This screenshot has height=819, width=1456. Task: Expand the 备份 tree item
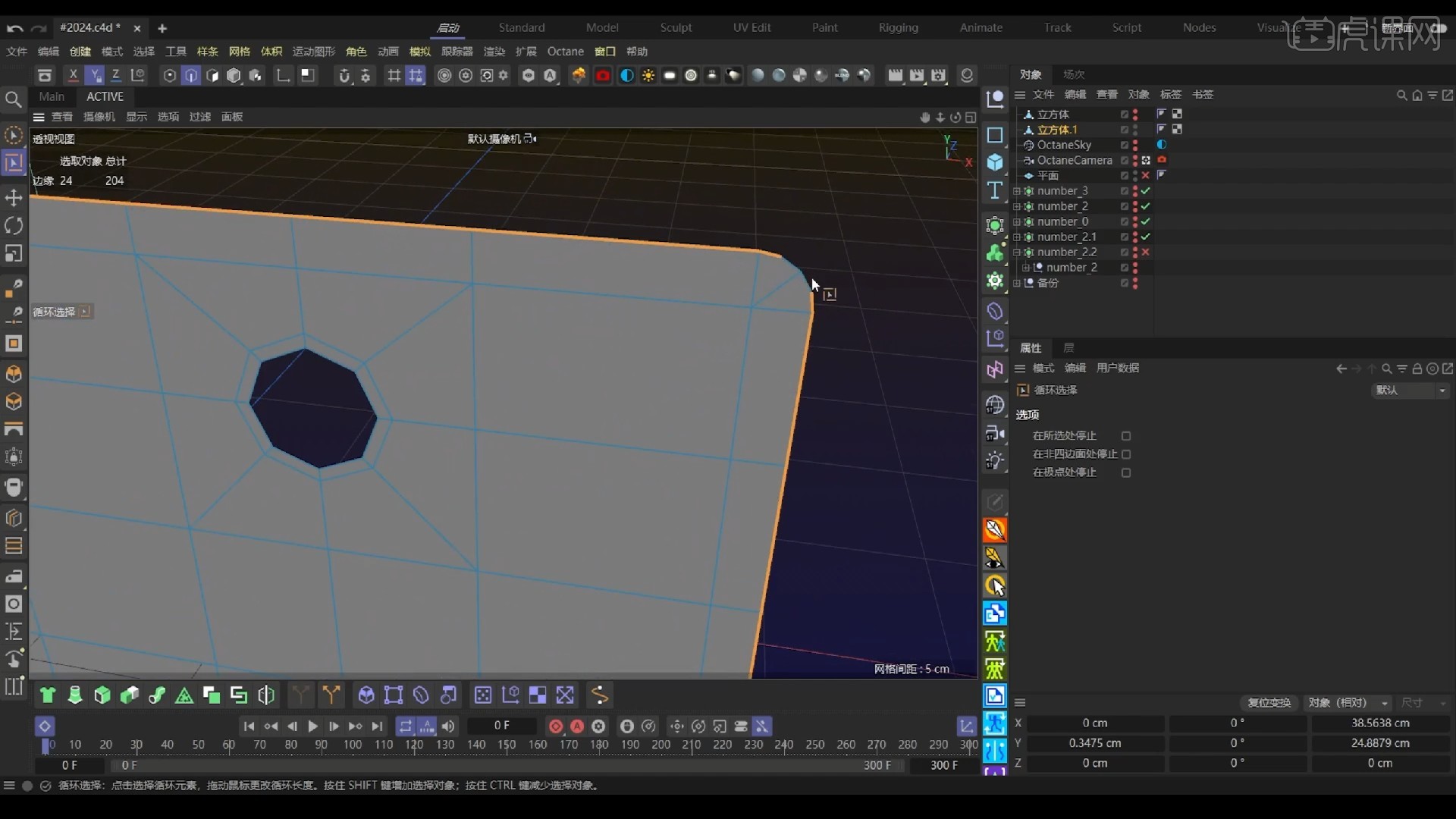(1017, 283)
